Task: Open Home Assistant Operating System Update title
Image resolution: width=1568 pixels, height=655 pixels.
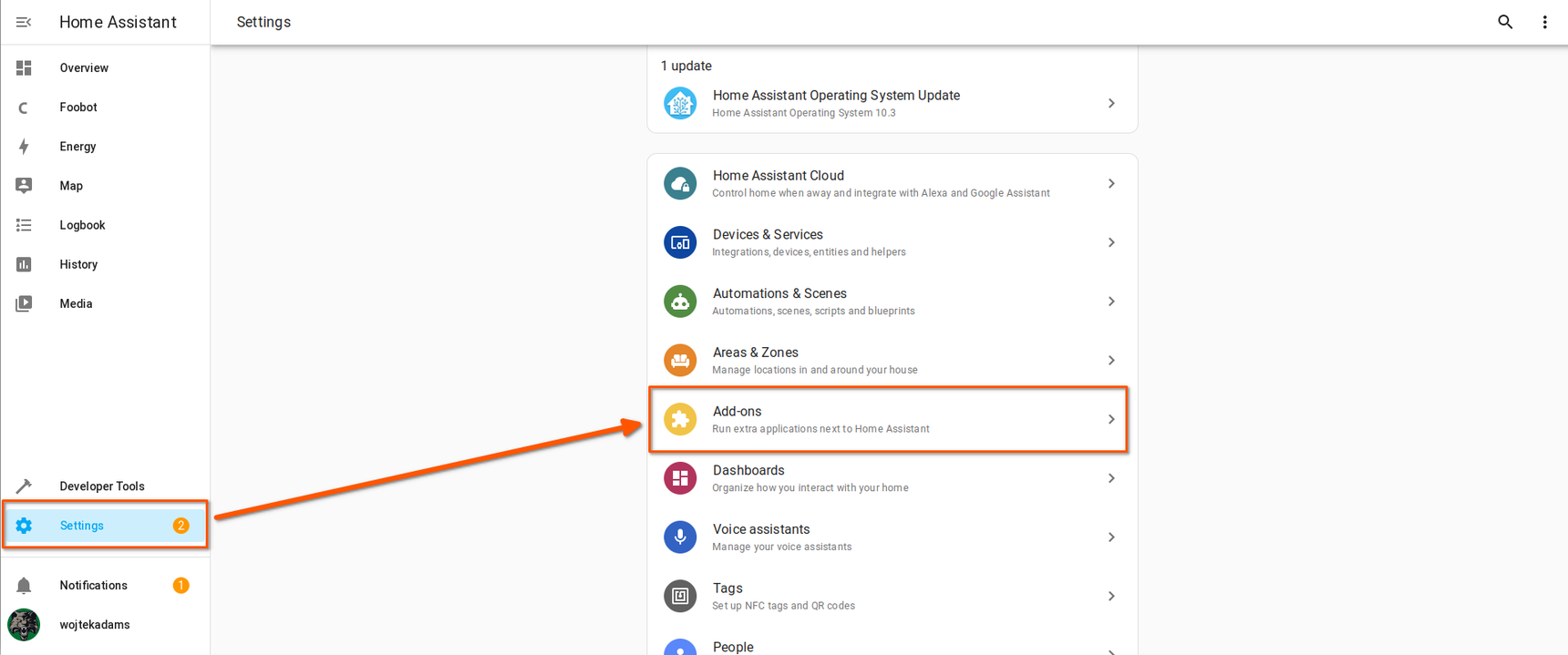Action: pos(836,96)
